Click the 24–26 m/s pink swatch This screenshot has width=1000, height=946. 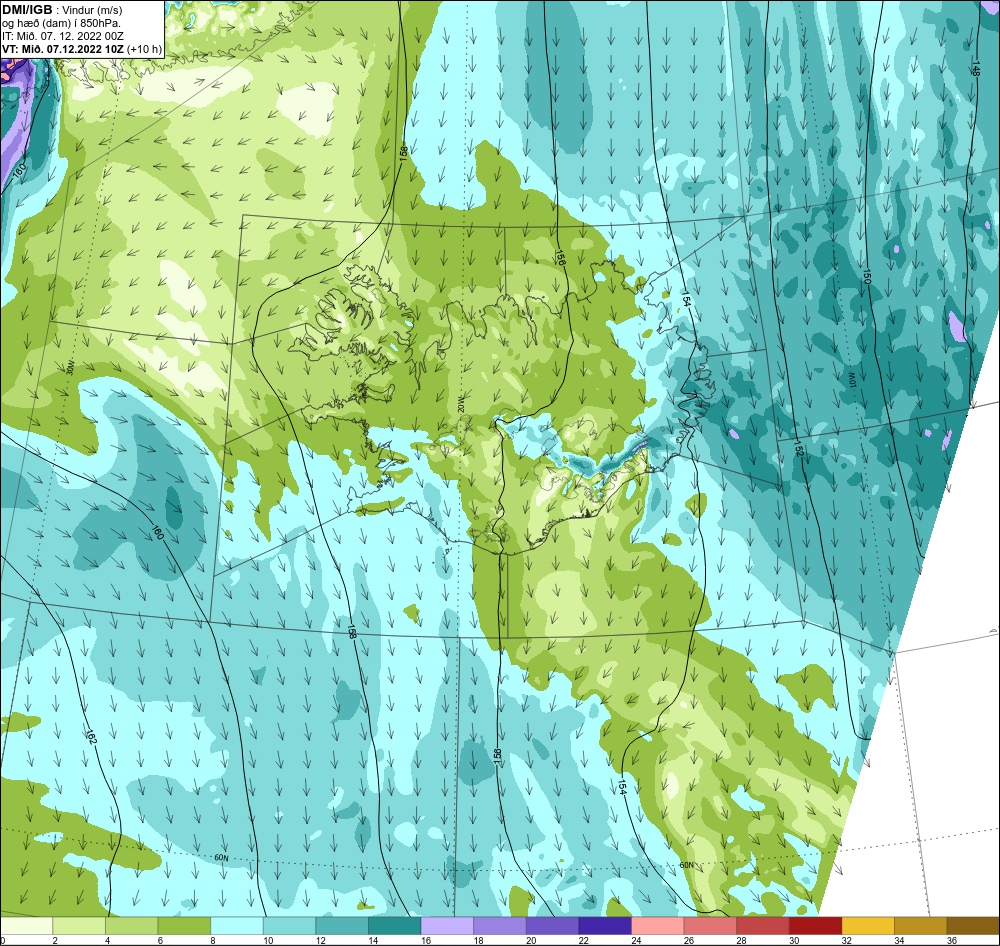[x=658, y=926]
